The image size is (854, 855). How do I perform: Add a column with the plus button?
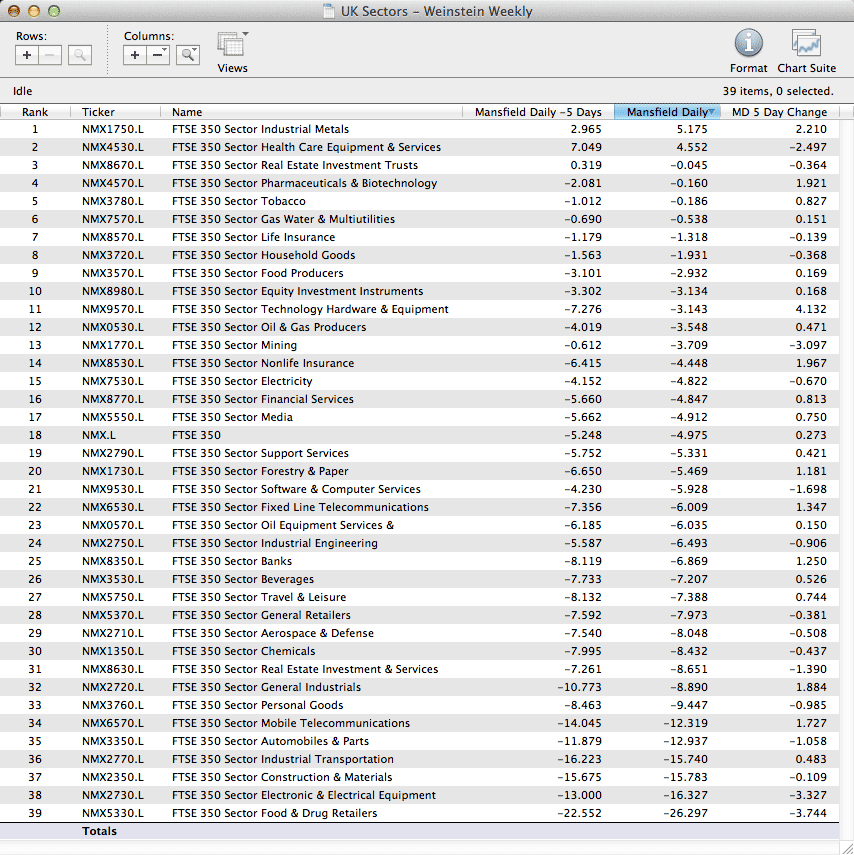click(135, 56)
